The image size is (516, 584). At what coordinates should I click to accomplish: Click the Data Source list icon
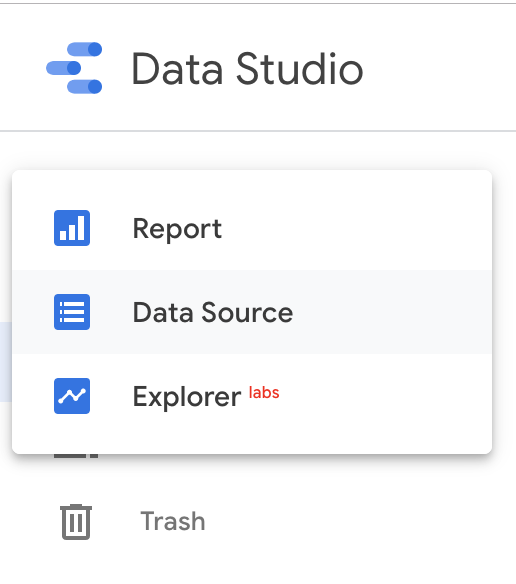[x=72, y=312]
